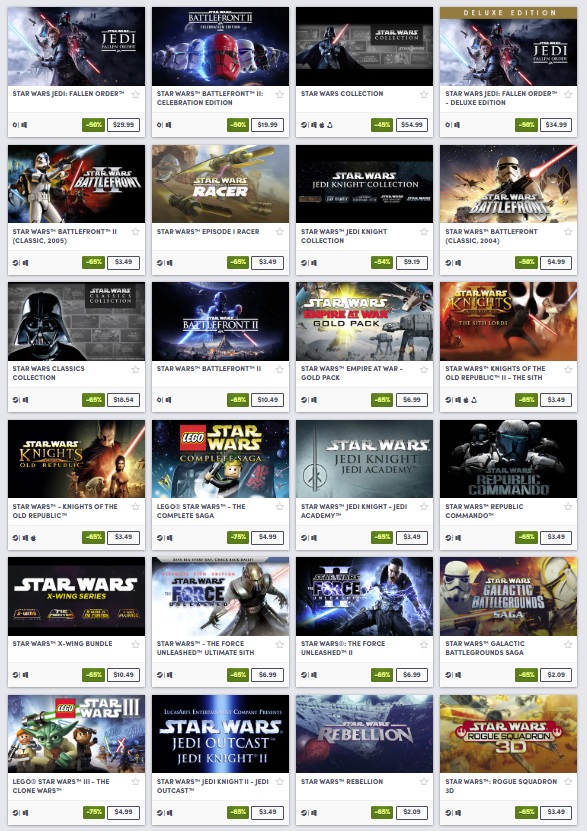
Task: Click wishlist star on LEGO Star Wars III Clone Wars
Action: [x=136, y=781]
